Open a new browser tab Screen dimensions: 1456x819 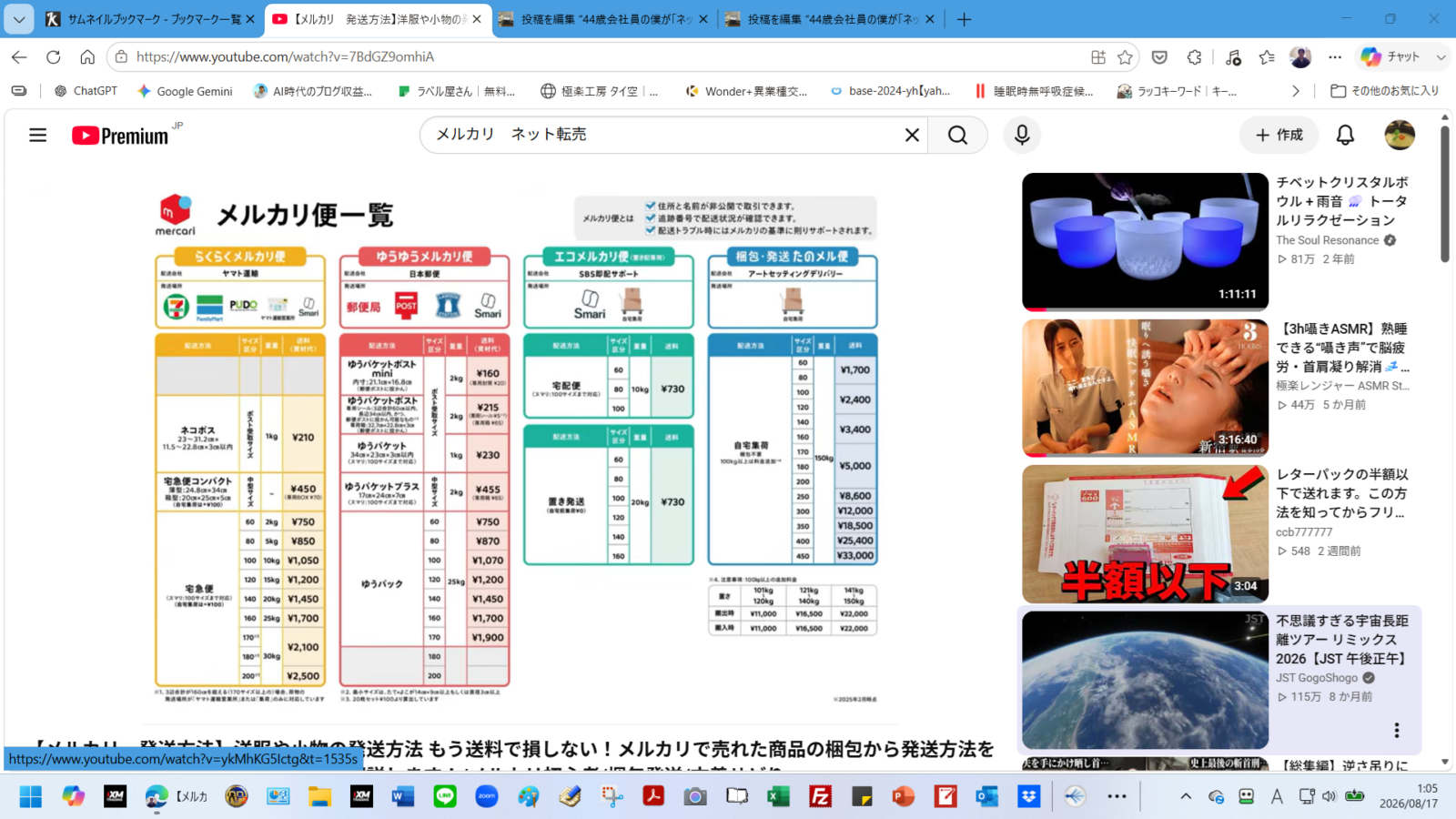tap(965, 19)
